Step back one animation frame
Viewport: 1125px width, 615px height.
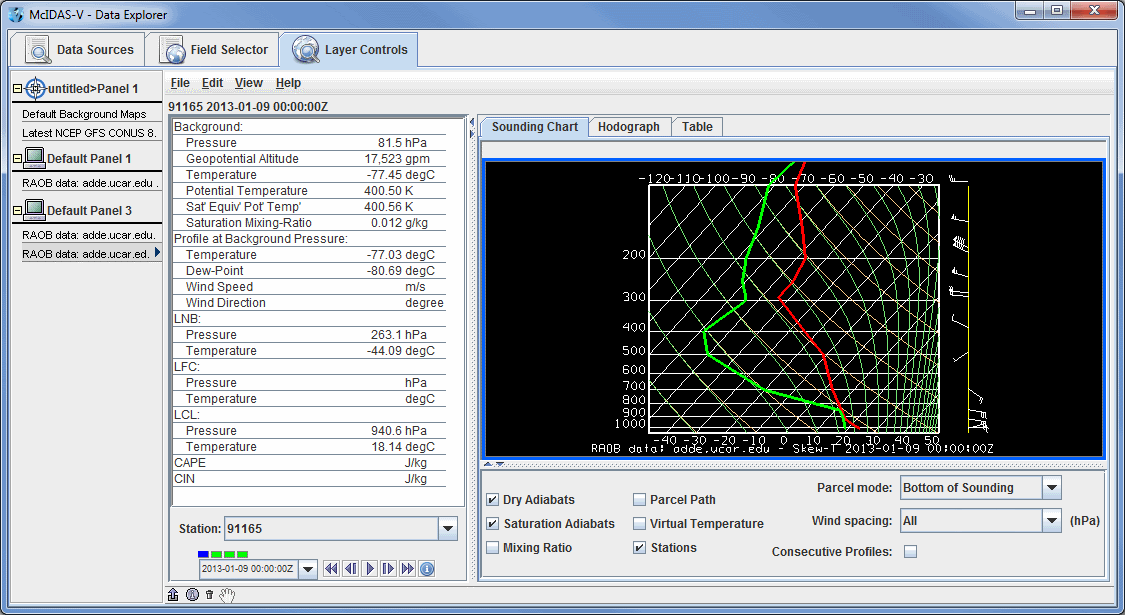point(350,569)
